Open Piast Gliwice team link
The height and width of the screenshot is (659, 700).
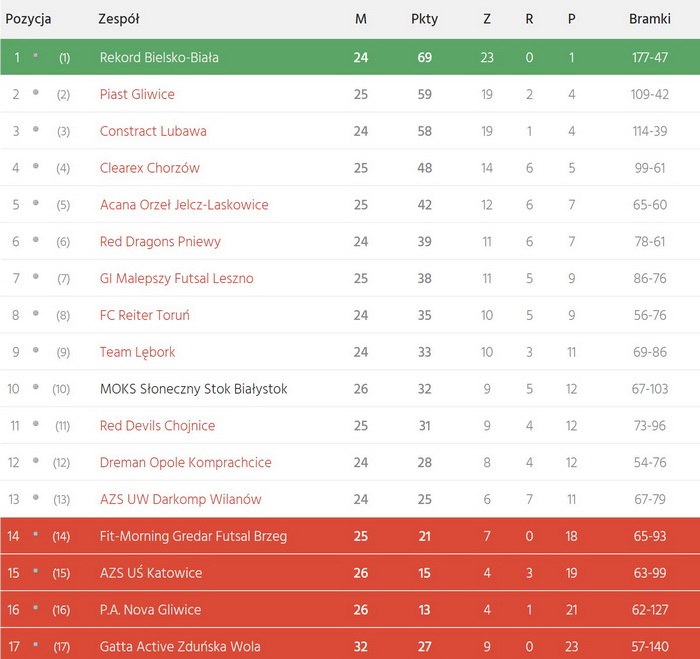[137, 94]
